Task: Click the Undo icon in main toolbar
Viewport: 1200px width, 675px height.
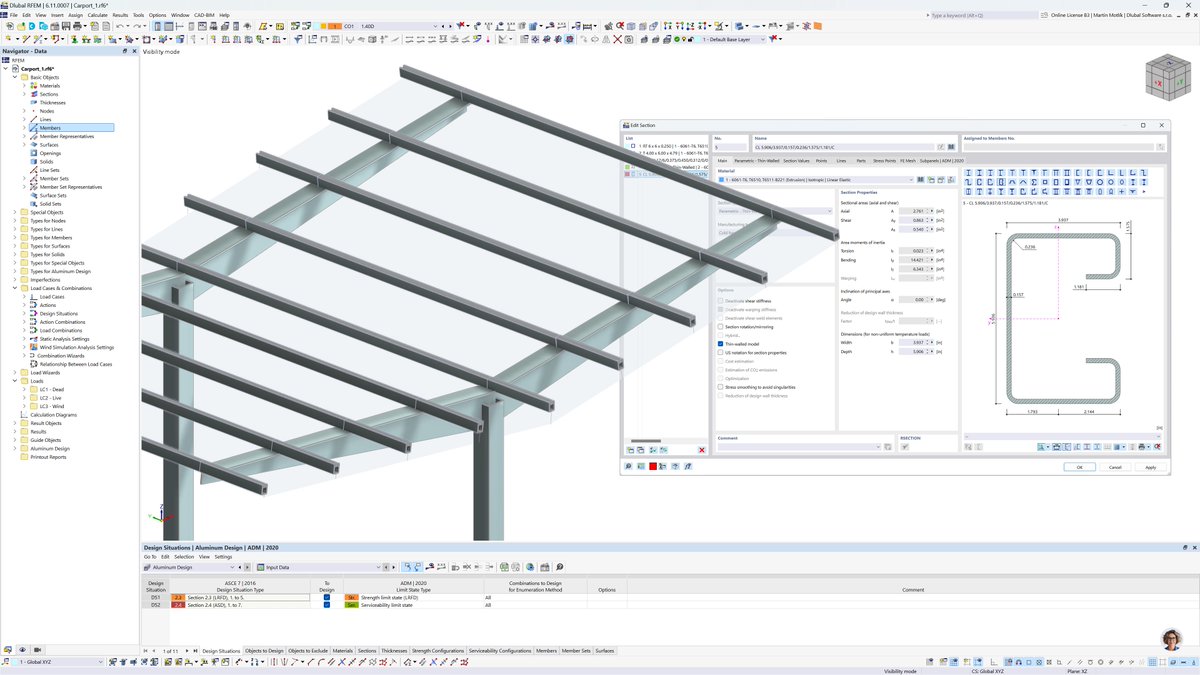Action: pos(119,26)
